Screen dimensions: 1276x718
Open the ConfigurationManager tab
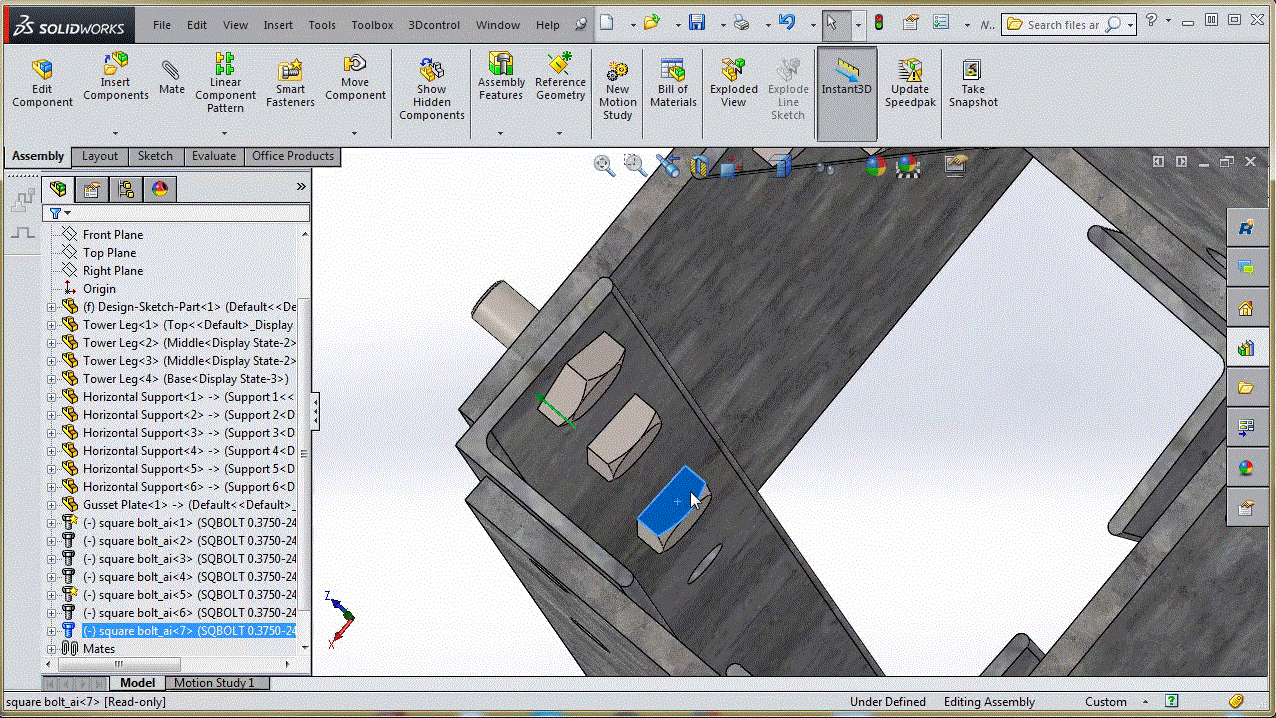(x=125, y=189)
